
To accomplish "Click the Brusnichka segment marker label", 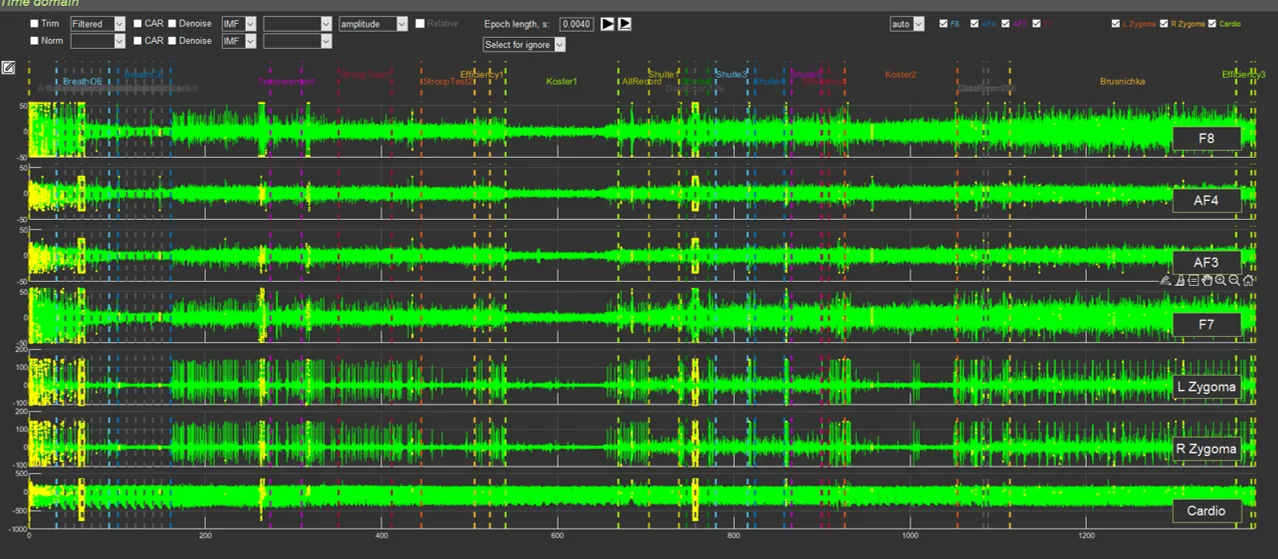I will point(1122,81).
